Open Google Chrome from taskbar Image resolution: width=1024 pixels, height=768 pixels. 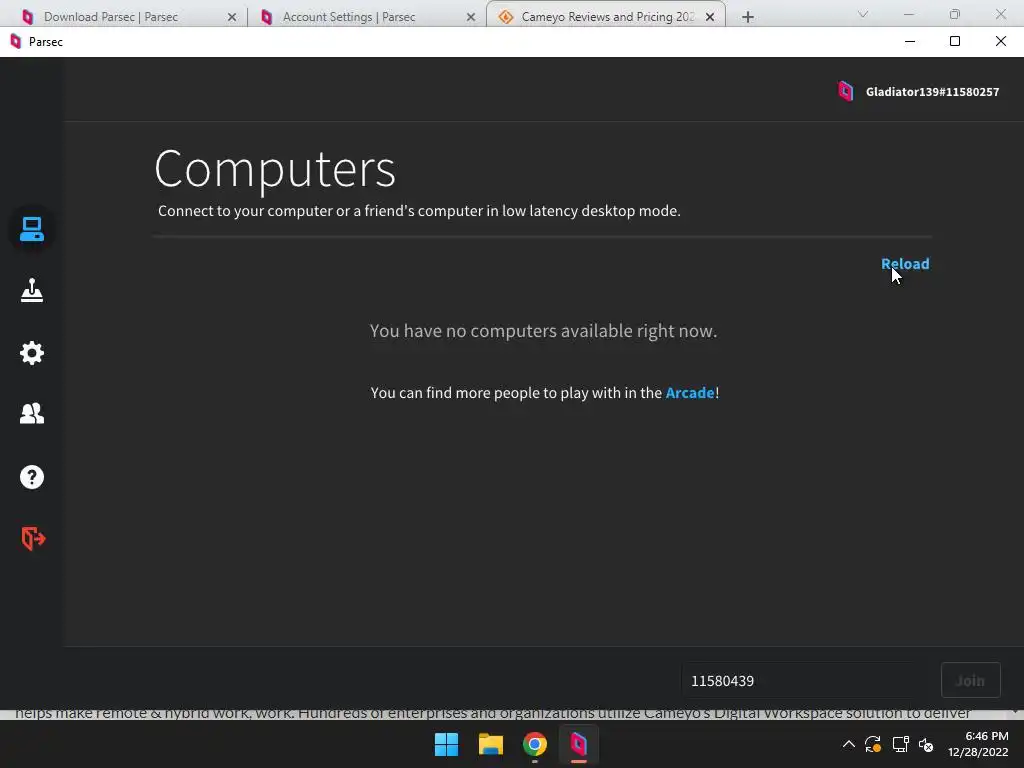pos(534,744)
